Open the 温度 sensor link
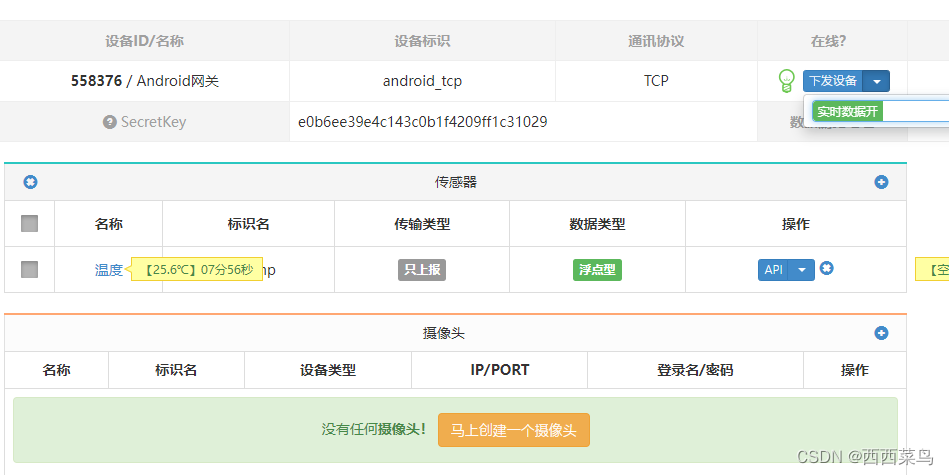Viewport: 949px width, 475px height. [x=109, y=270]
